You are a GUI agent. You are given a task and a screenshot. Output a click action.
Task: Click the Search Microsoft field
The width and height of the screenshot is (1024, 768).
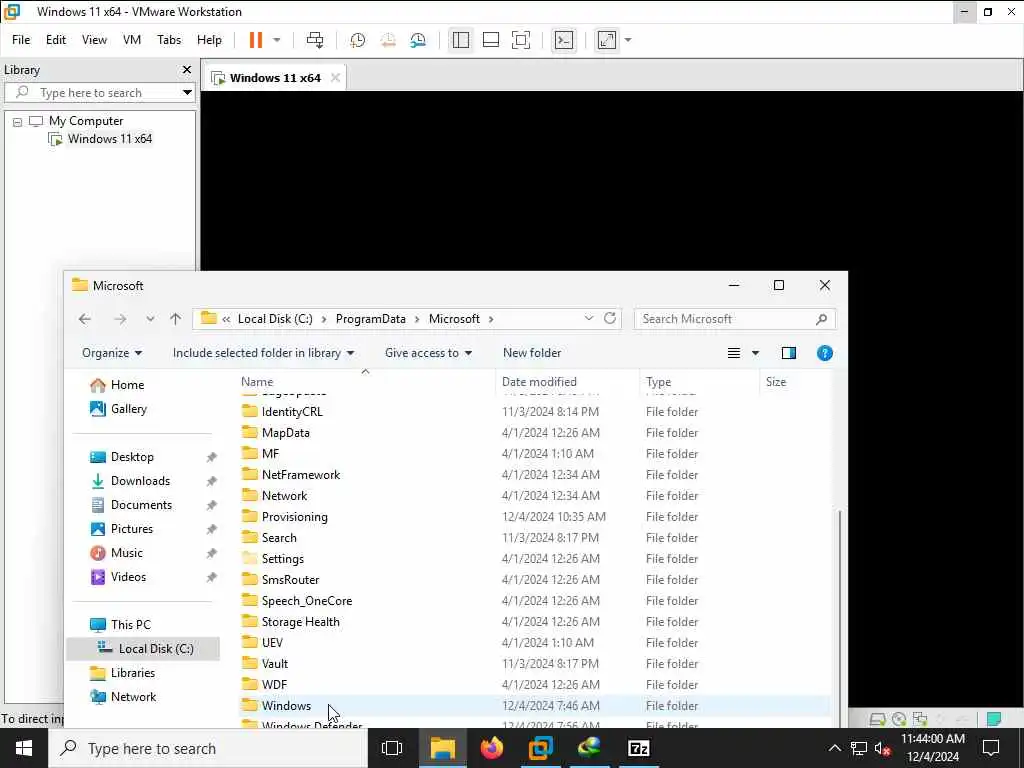click(x=735, y=319)
